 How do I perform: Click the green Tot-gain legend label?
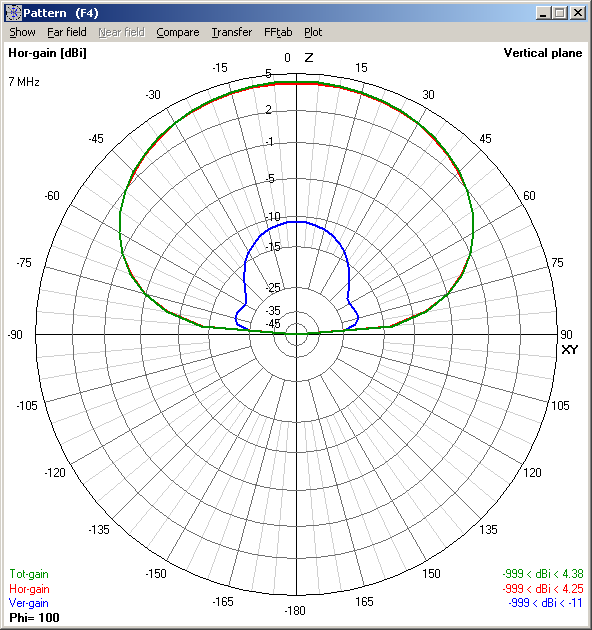(29, 574)
